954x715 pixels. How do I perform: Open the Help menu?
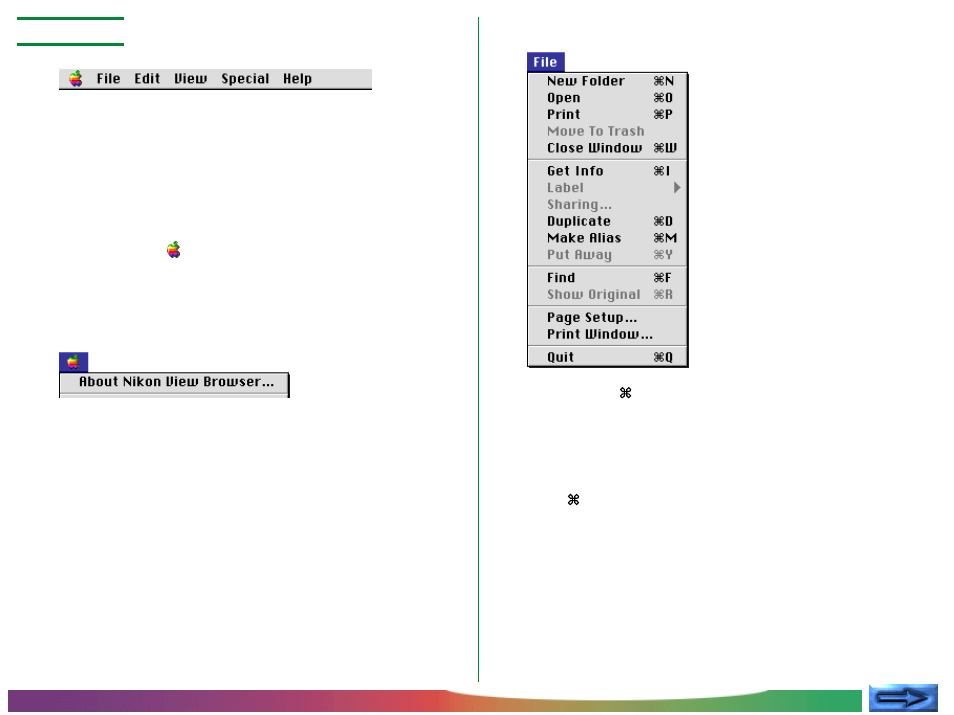[298, 79]
